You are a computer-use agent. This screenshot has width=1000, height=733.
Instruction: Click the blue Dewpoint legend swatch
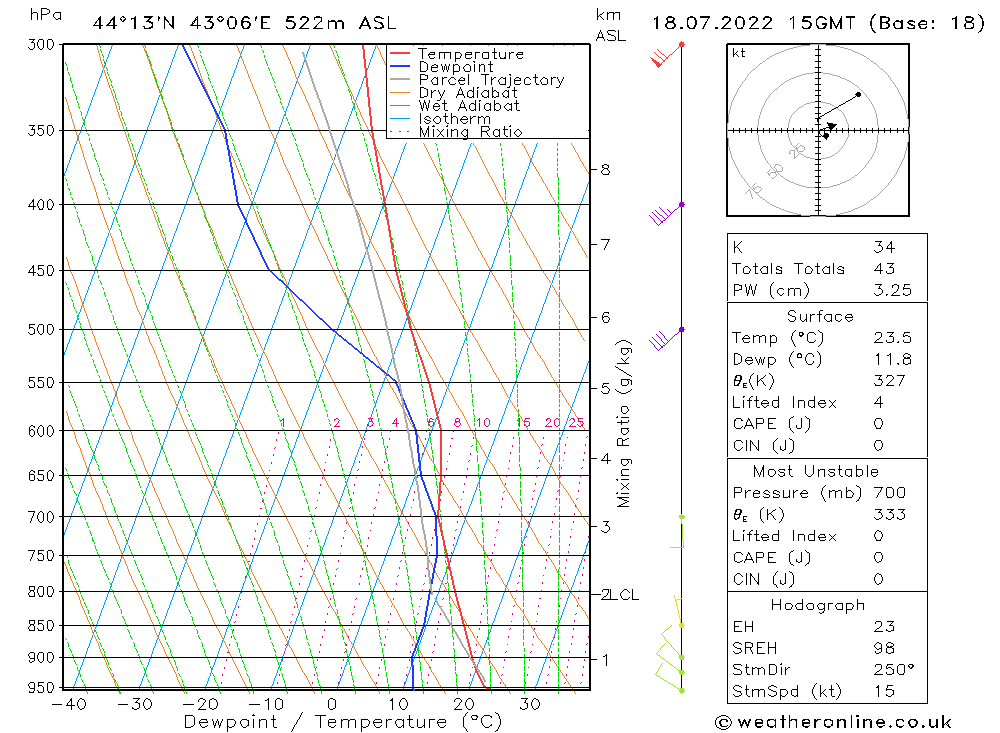click(400, 66)
